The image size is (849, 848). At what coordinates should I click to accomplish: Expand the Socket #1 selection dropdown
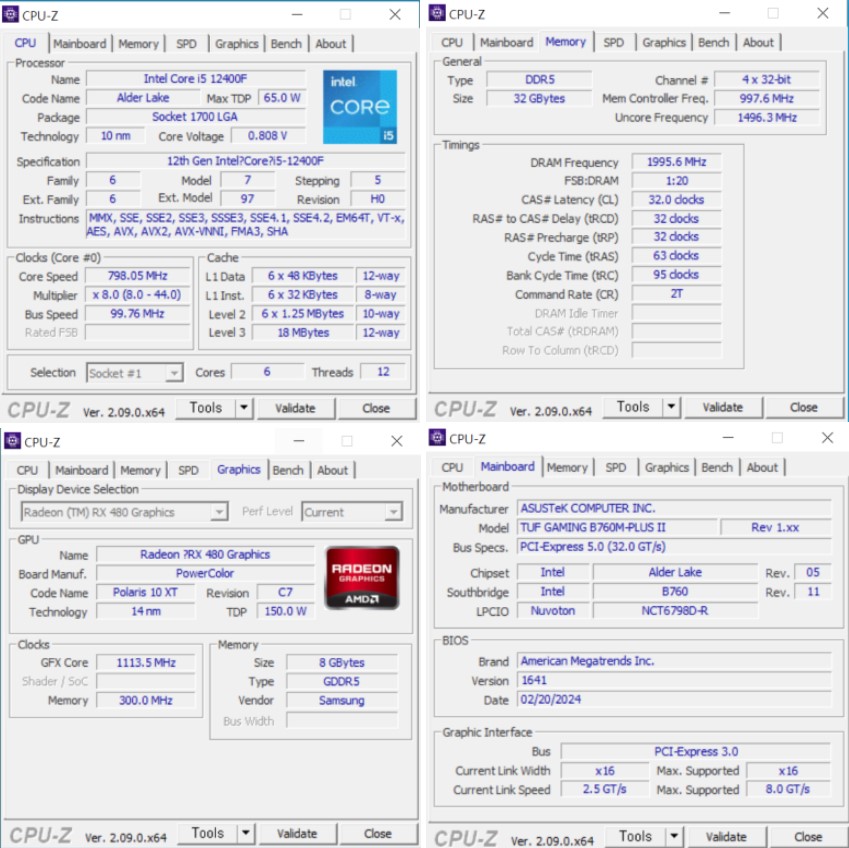pyautogui.click(x=173, y=373)
